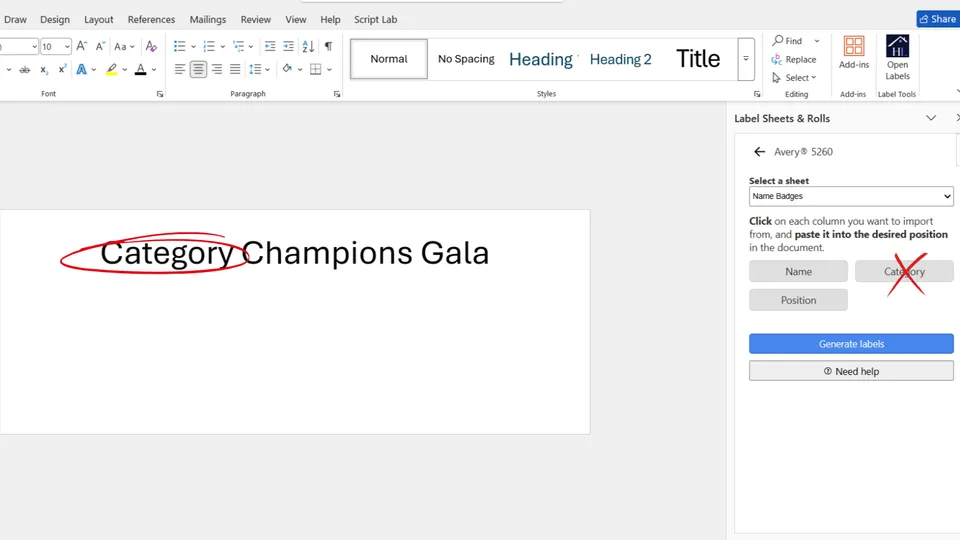Open the Mailings tab
Image resolution: width=960 pixels, height=540 pixels.
point(208,20)
